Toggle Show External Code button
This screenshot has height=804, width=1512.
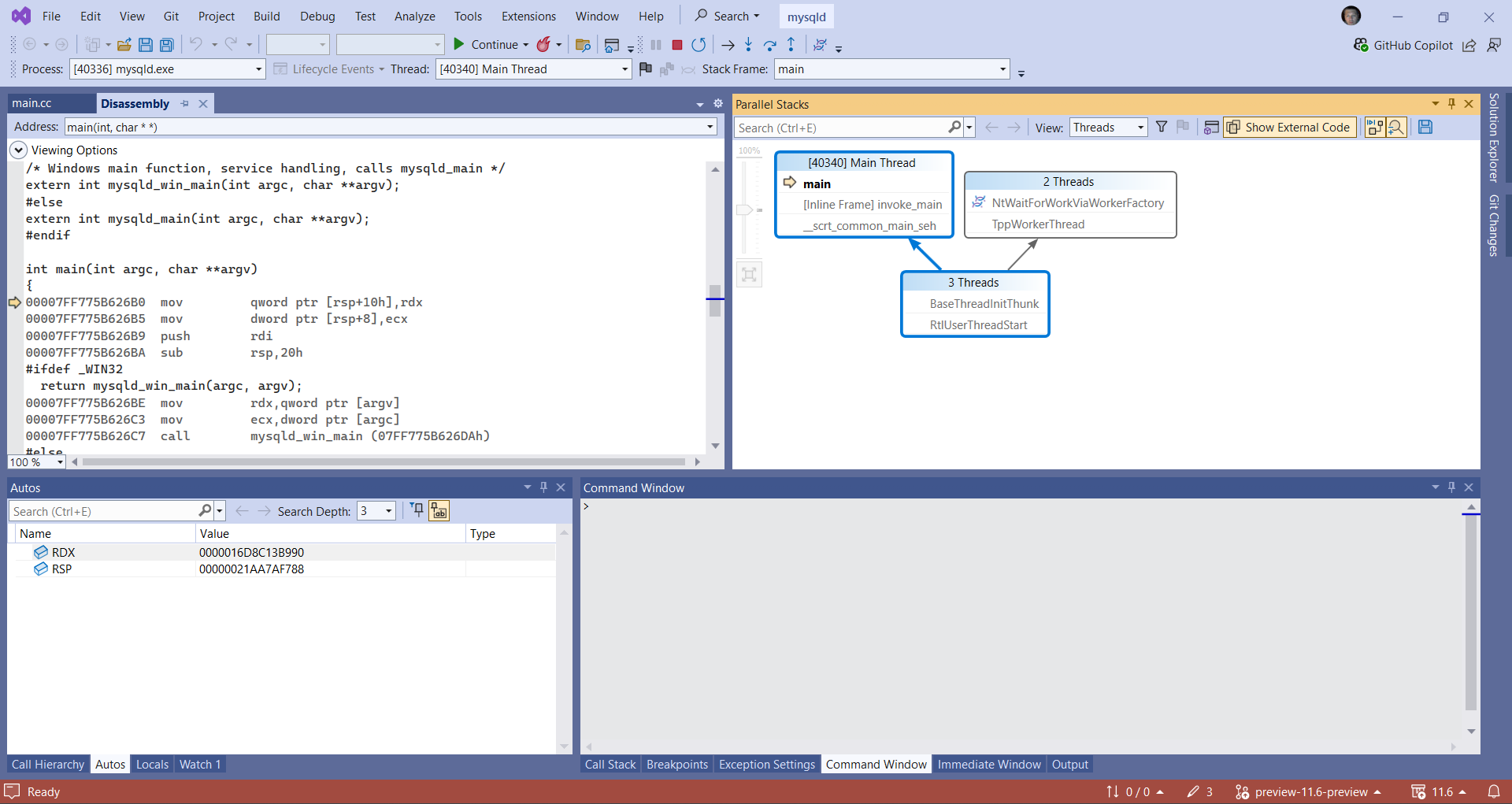[1289, 128]
